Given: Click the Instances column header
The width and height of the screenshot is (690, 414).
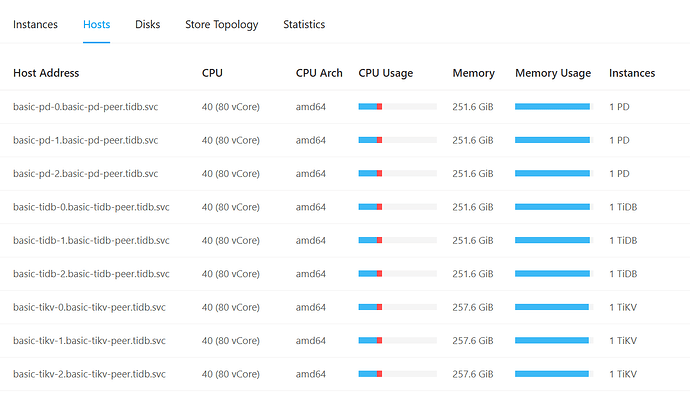Looking at the screenshot, I should click(x=632, y=73).
